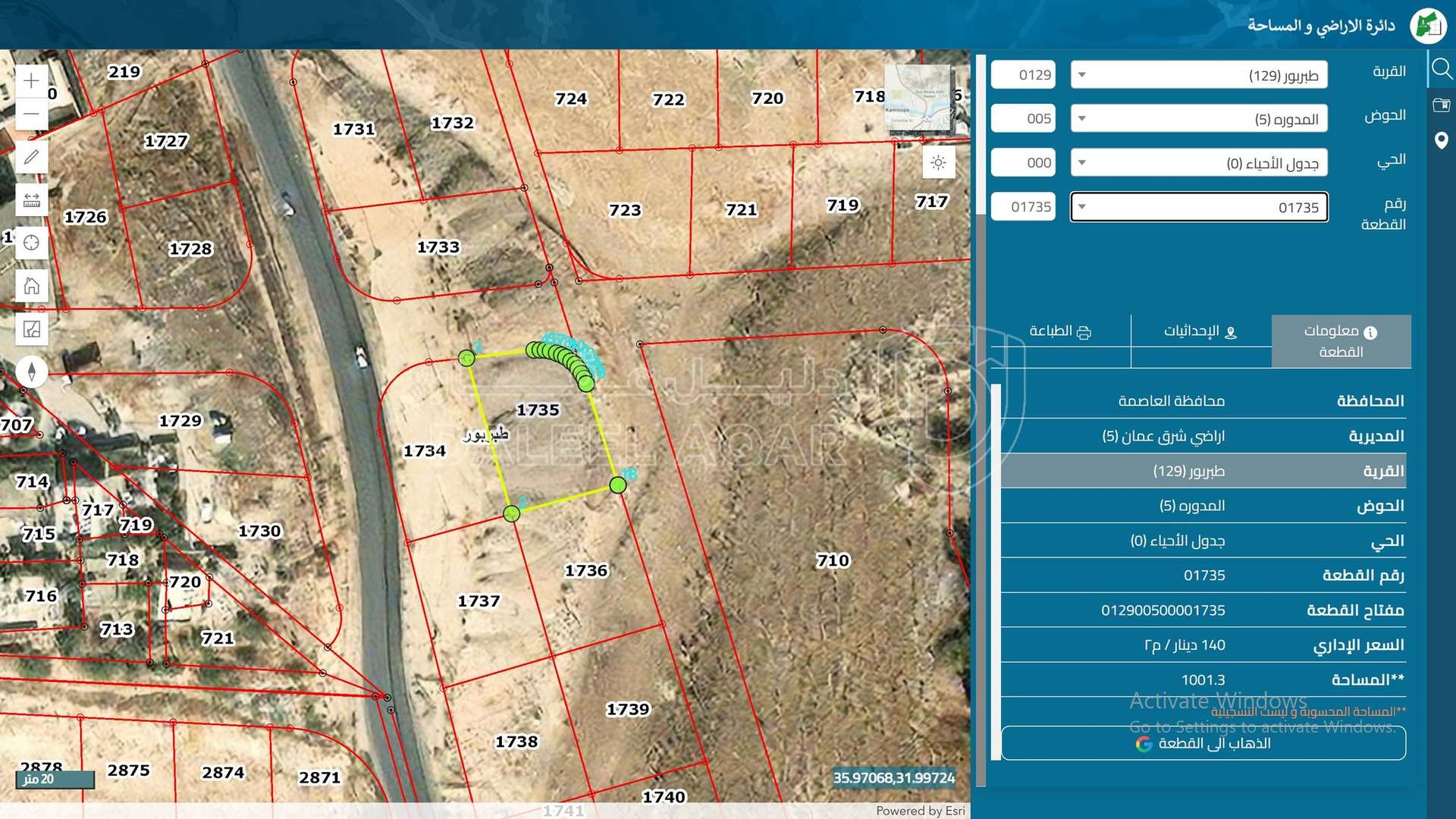Select the pencil draw tool

[31, 157]
